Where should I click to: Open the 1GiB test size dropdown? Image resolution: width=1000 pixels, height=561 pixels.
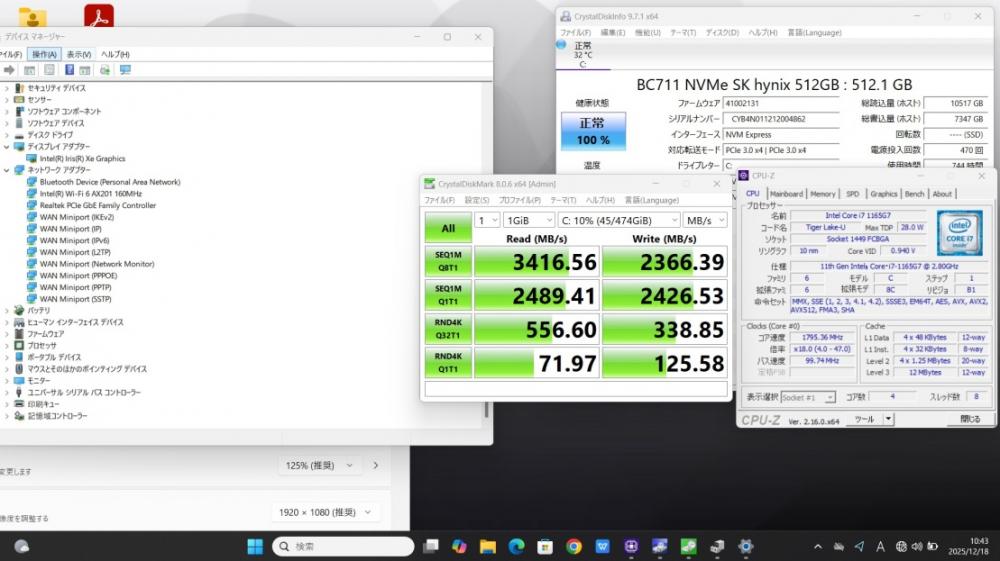(528, 220)
